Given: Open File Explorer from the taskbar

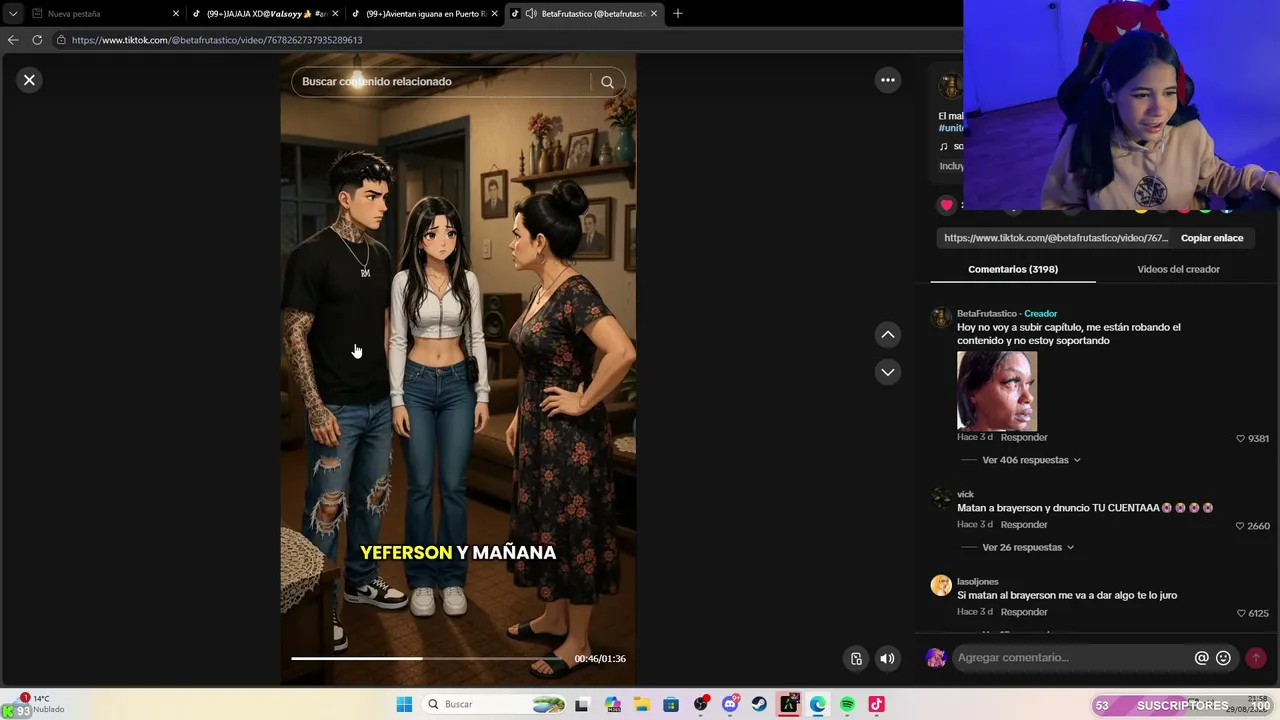Looking at the screenshot, I should click(641, 704).
